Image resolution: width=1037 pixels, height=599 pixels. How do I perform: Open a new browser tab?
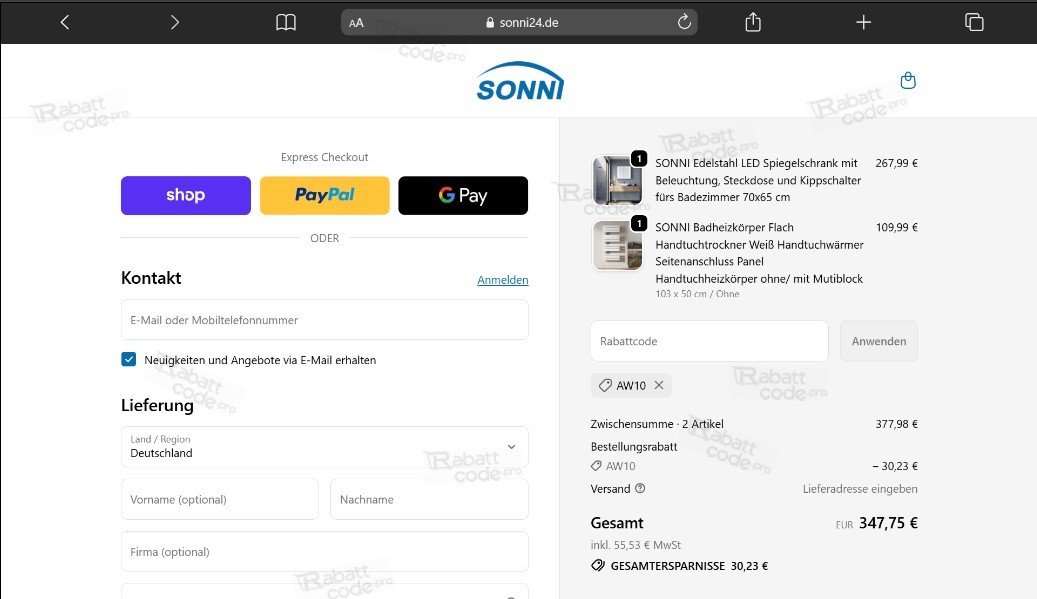[863, 21]
